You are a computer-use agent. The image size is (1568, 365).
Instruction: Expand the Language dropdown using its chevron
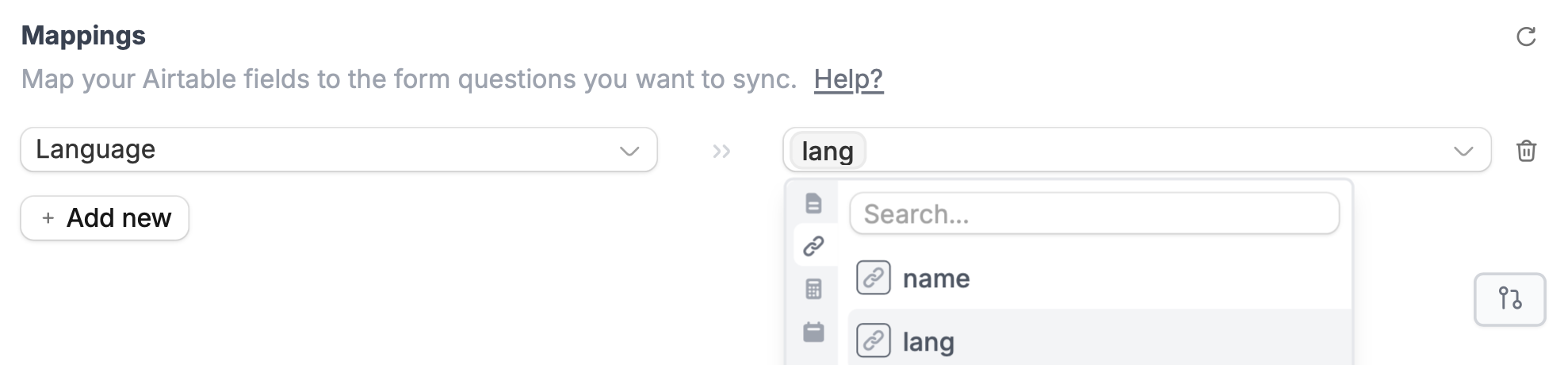(x=629, y=151)
